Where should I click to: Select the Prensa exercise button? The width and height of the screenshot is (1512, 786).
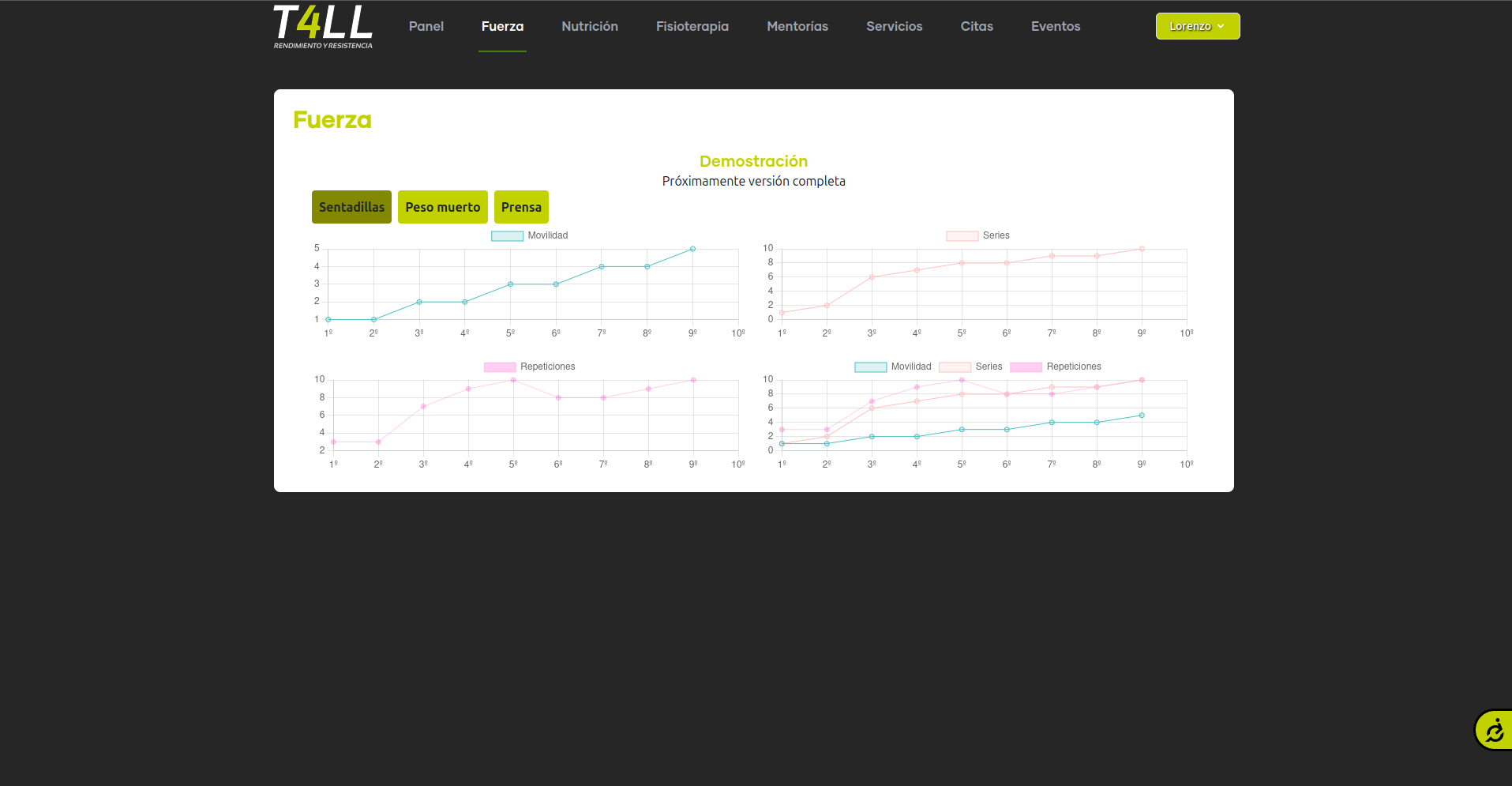click(521, 207)
